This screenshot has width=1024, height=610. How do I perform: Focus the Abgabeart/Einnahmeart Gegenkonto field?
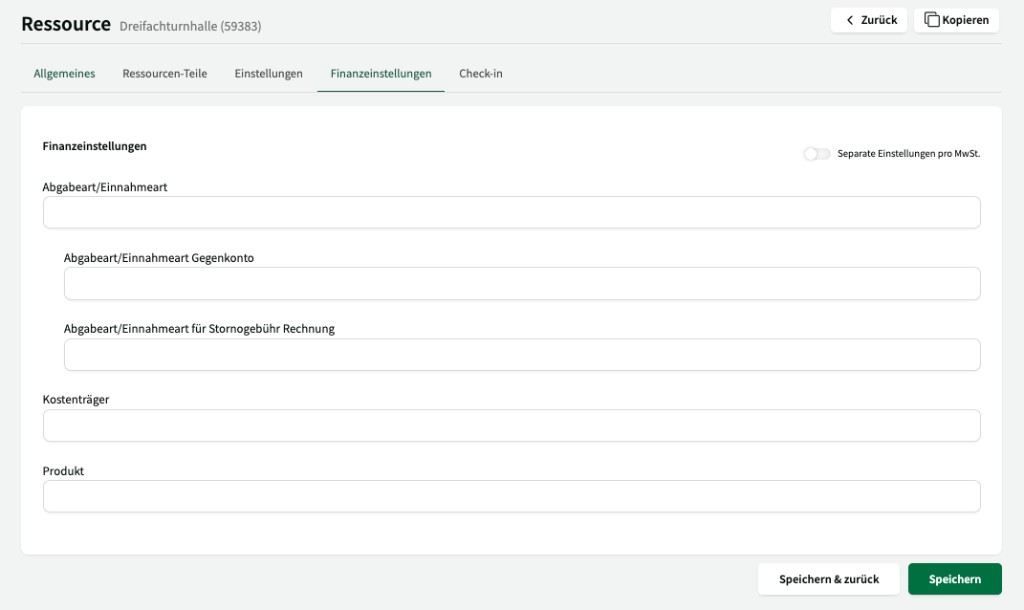click(521, 283)
